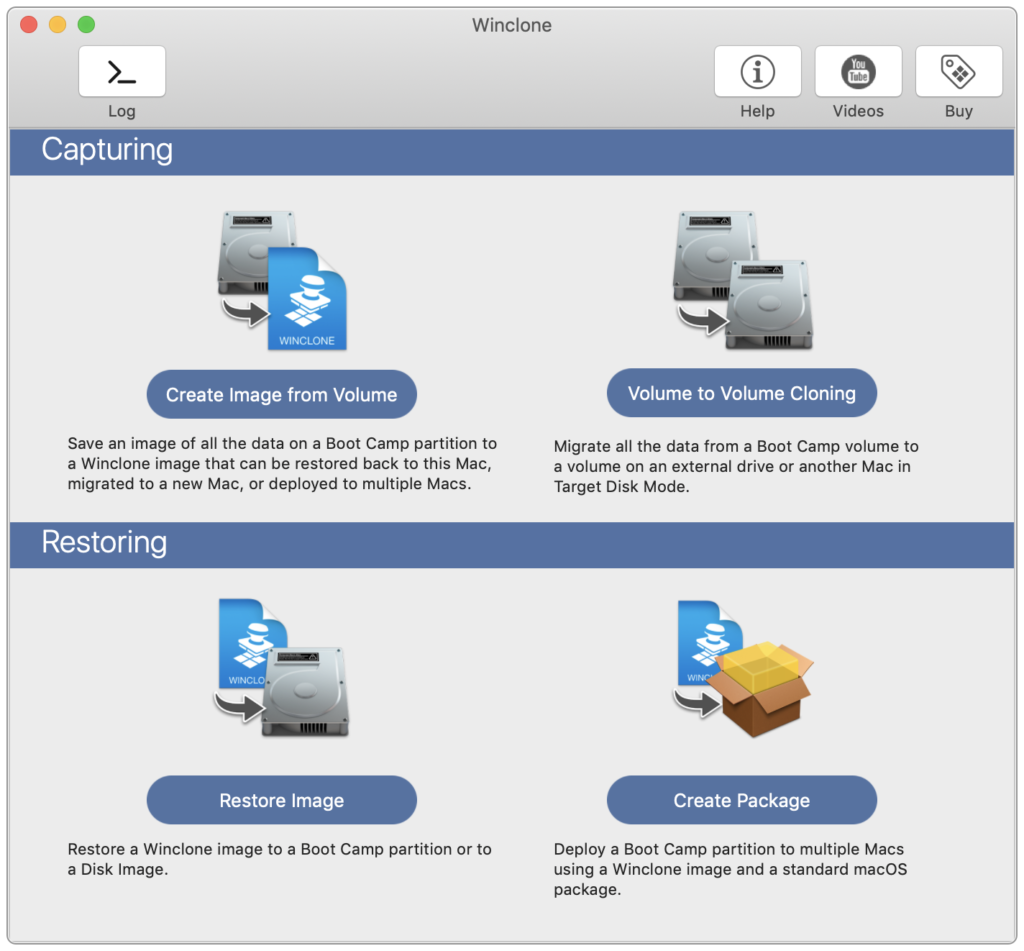
Task: Open the YouTube Videos icon
Action: point(857,71)
